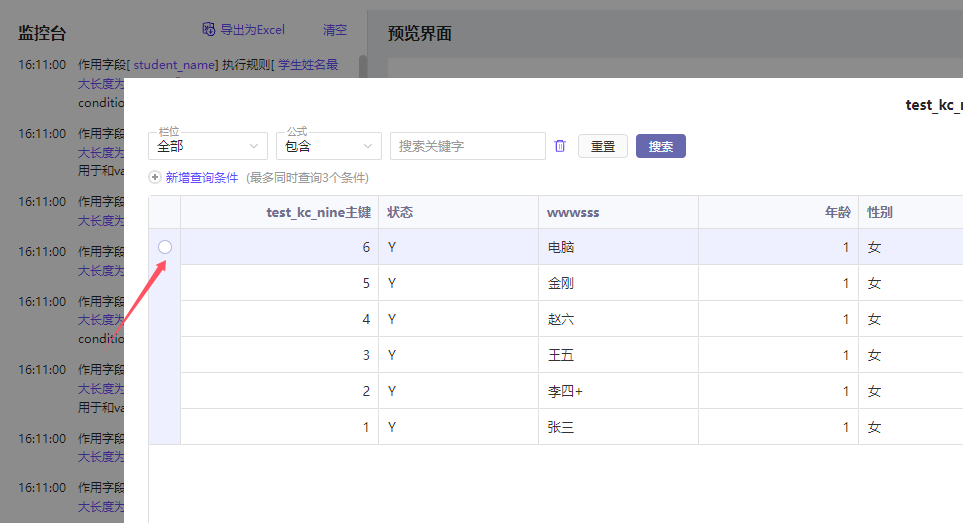Click the 学生姓名最 rule link in log
The width and height of the screenshot is (963, 523).
coord(308,64)
